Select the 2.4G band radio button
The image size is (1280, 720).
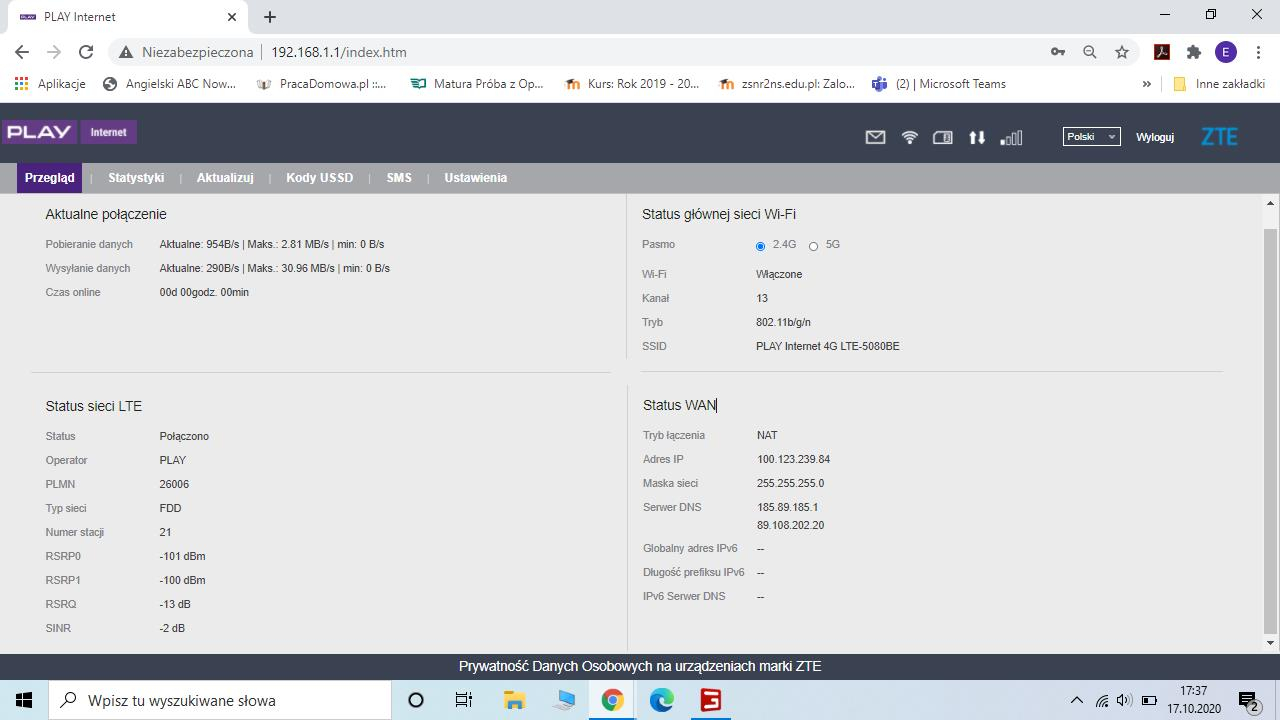coord(760,245)
